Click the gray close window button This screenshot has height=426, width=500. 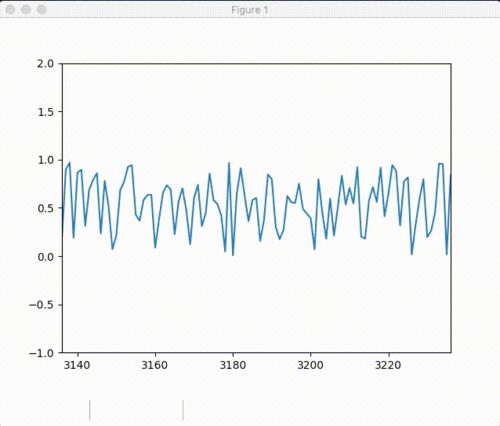10,10
